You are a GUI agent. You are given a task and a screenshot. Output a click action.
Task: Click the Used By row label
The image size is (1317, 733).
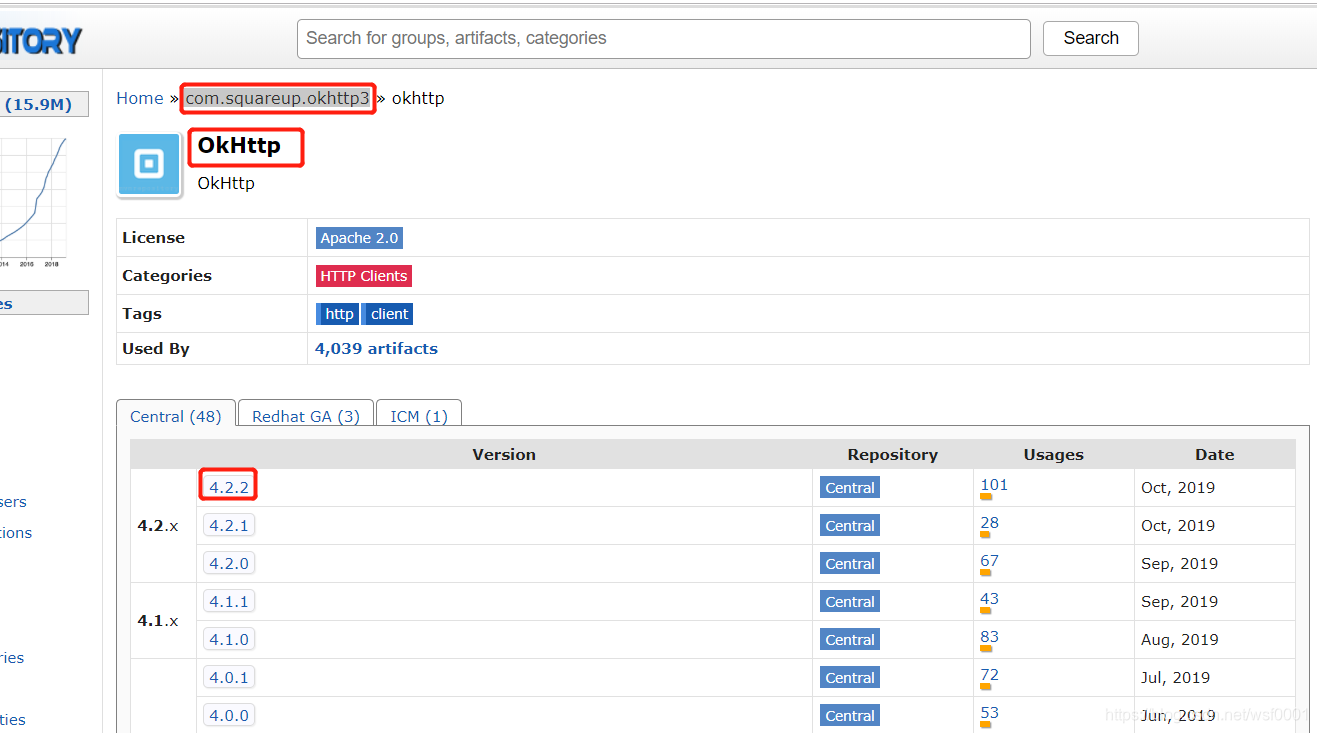tap(156, 349)
